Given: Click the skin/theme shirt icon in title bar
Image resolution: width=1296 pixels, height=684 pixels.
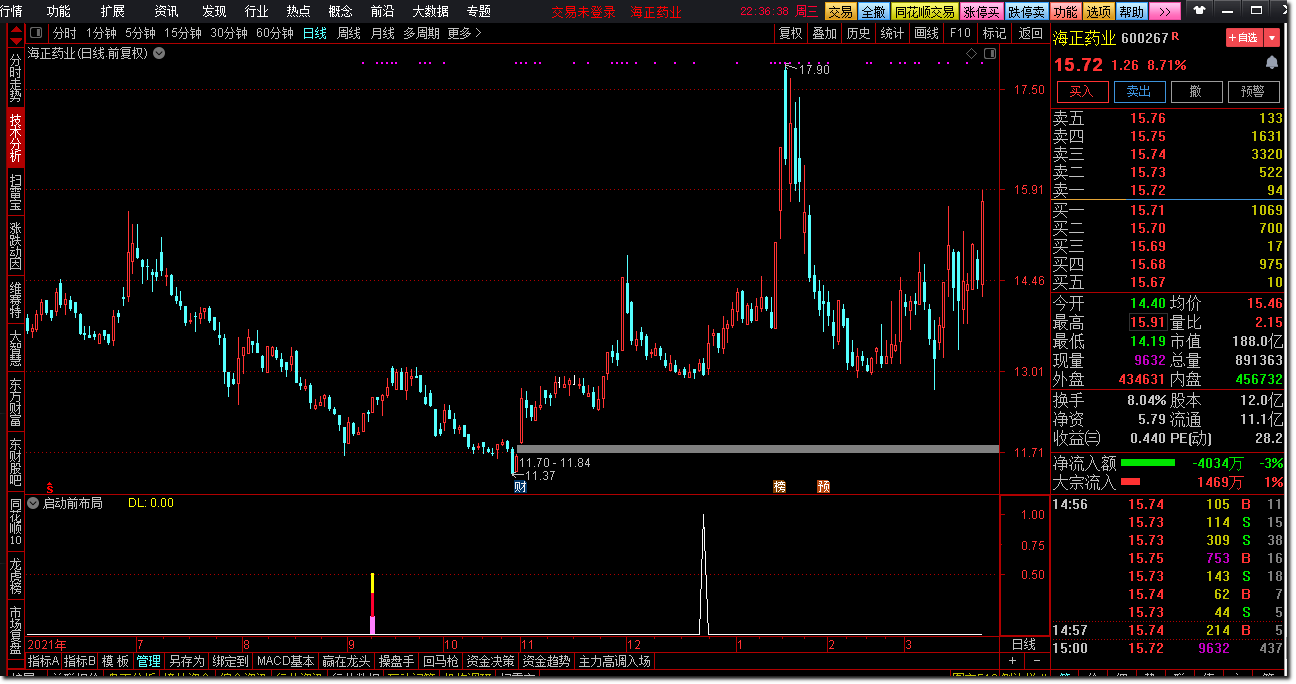Looking at the screenshot, I should (x=1199, y=11).
